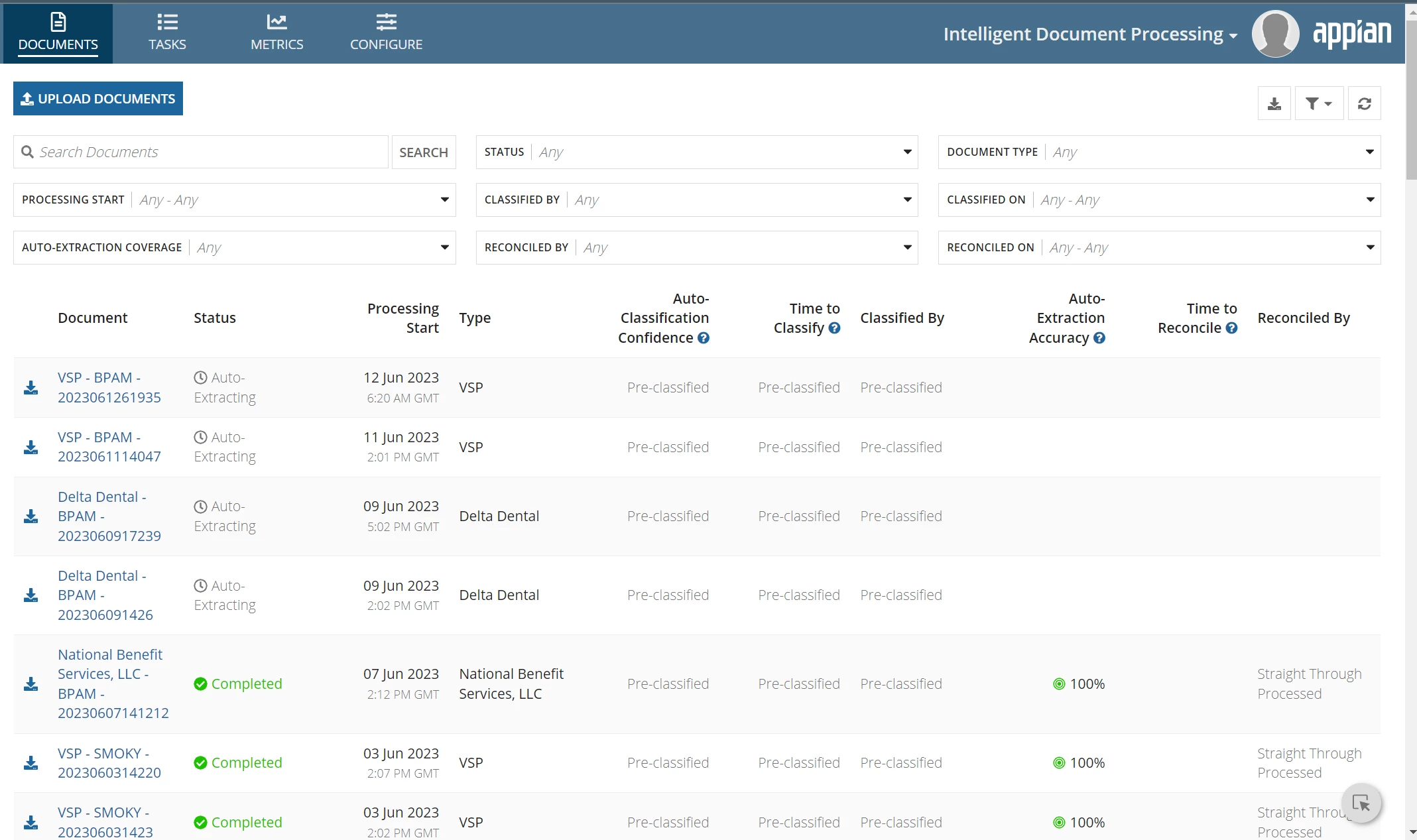
Task: Download the VSP - SMOKY - 202306031423 document
Action: pyautogui.click(x=31, y=823)
